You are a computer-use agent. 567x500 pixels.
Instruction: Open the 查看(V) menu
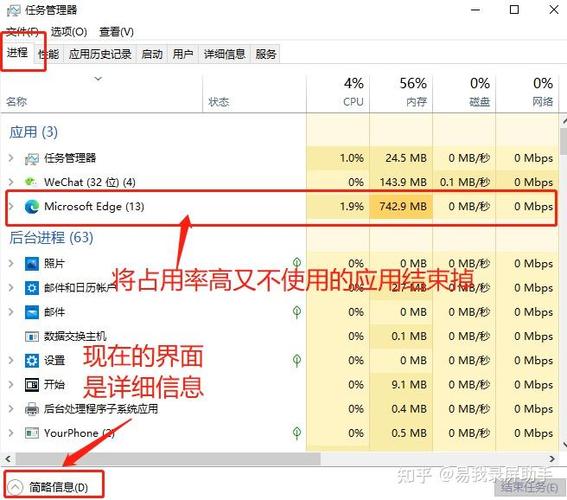click(116, 32)
